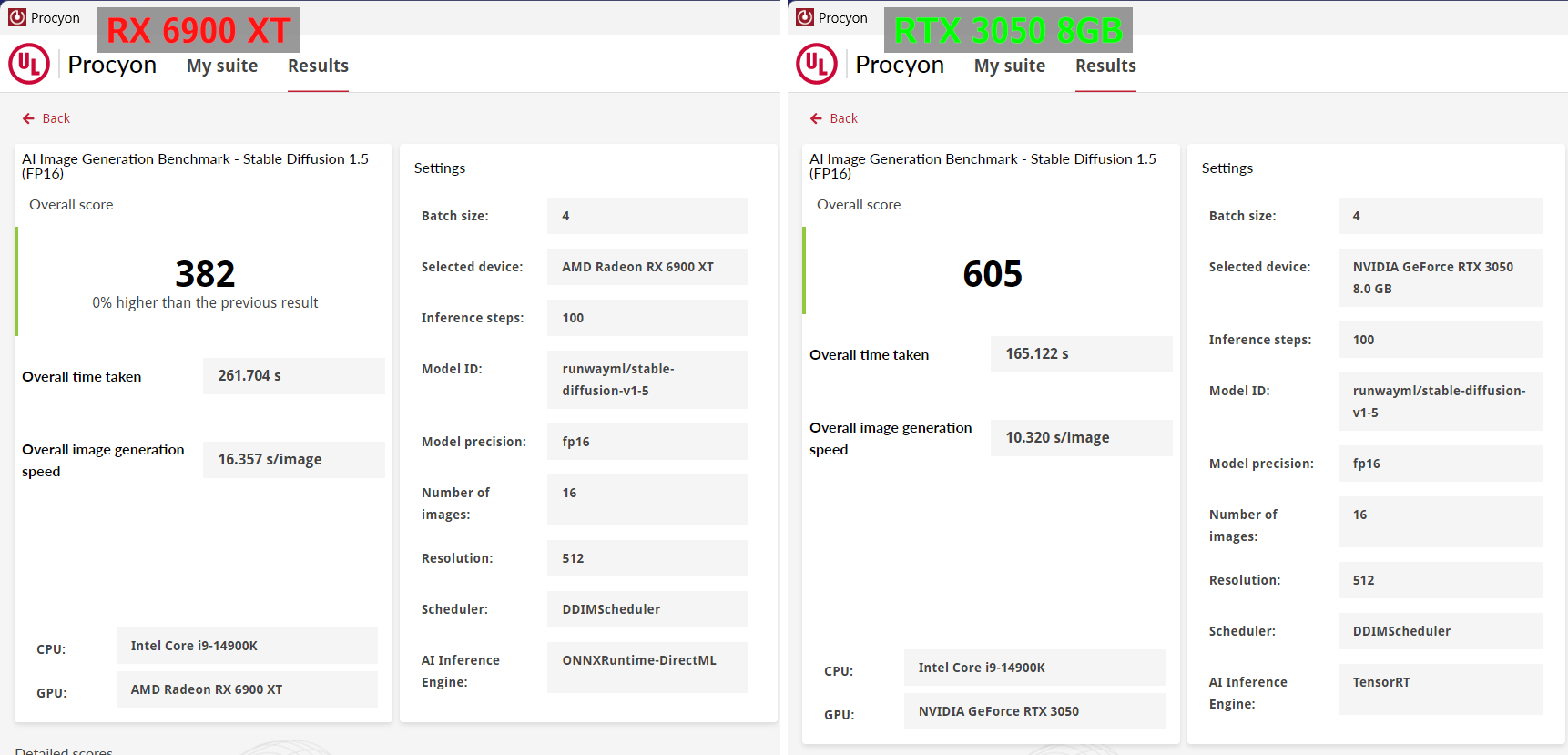Click the Settings heading in RTX 3050 window
This screenshot has height=755, width=1568.
pyautogui.click(x=1227, y=168)
